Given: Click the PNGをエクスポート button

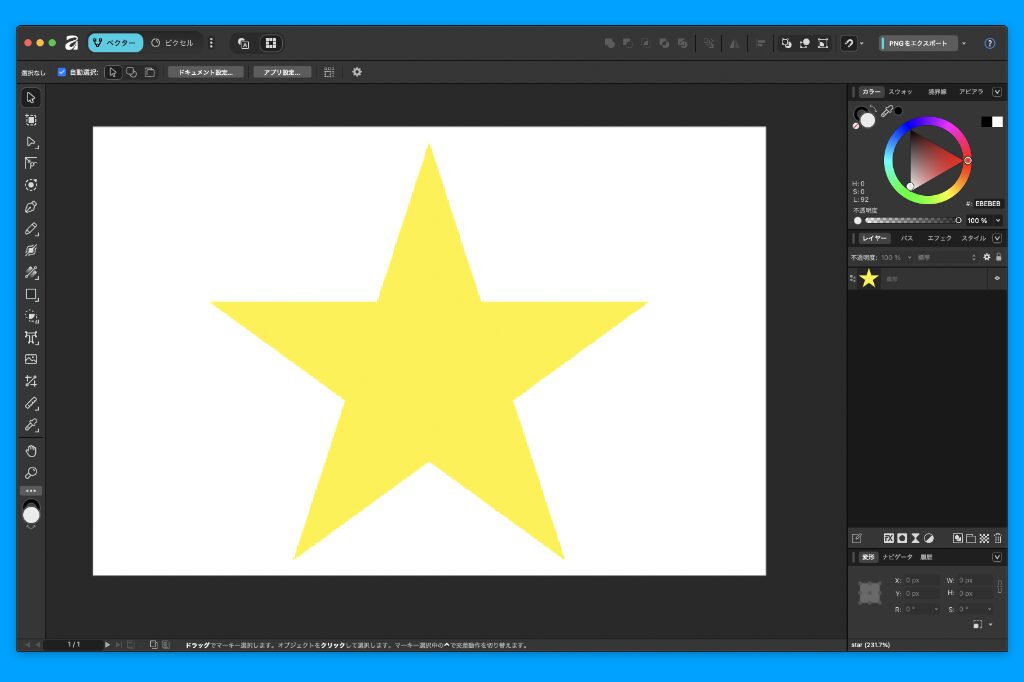Looking at the screenshot, I should tap(918, 44).
